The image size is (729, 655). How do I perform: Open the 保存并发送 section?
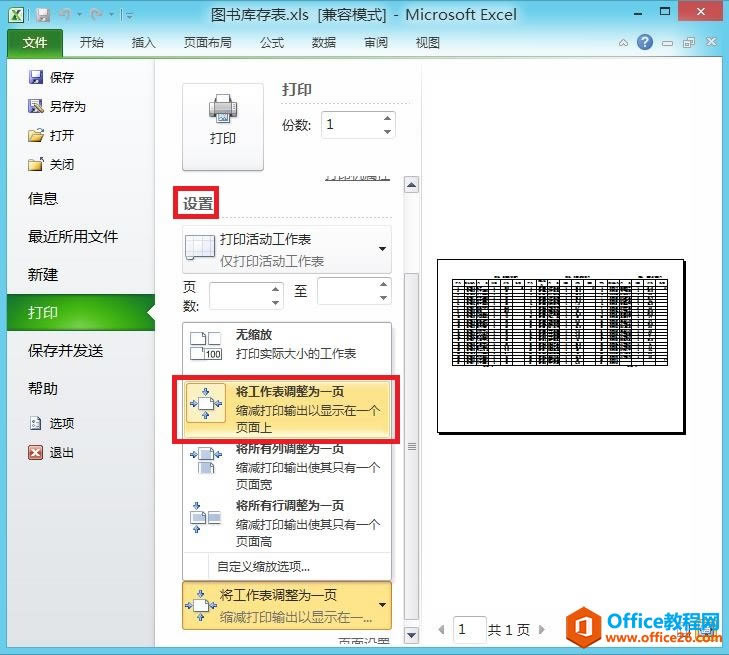66,351
